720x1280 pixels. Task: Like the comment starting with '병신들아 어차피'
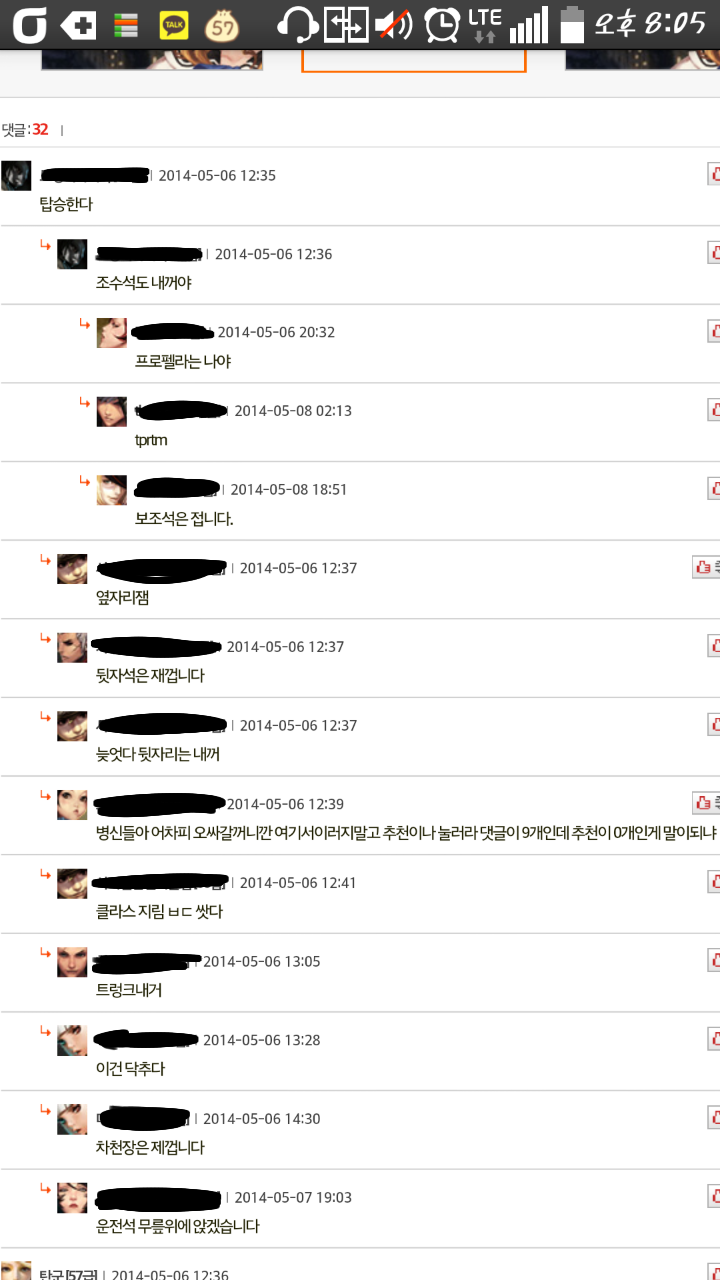point(706,803)
